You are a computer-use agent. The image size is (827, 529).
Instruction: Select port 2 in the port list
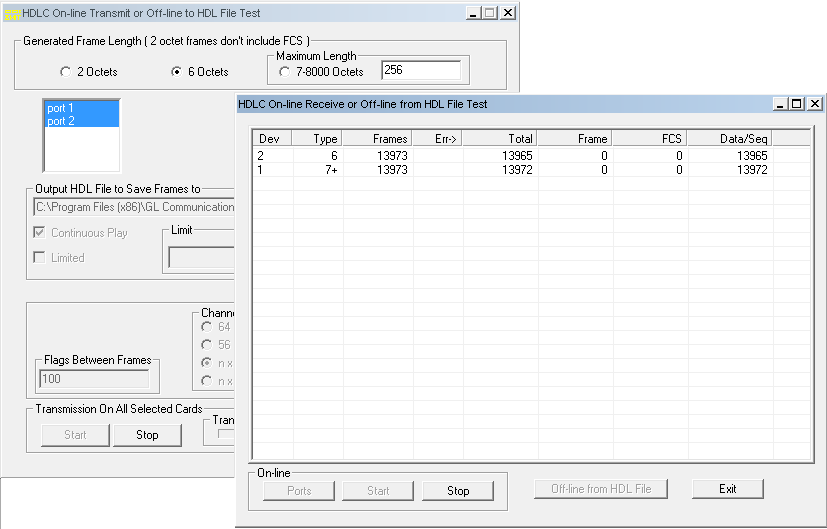point(82,121)
